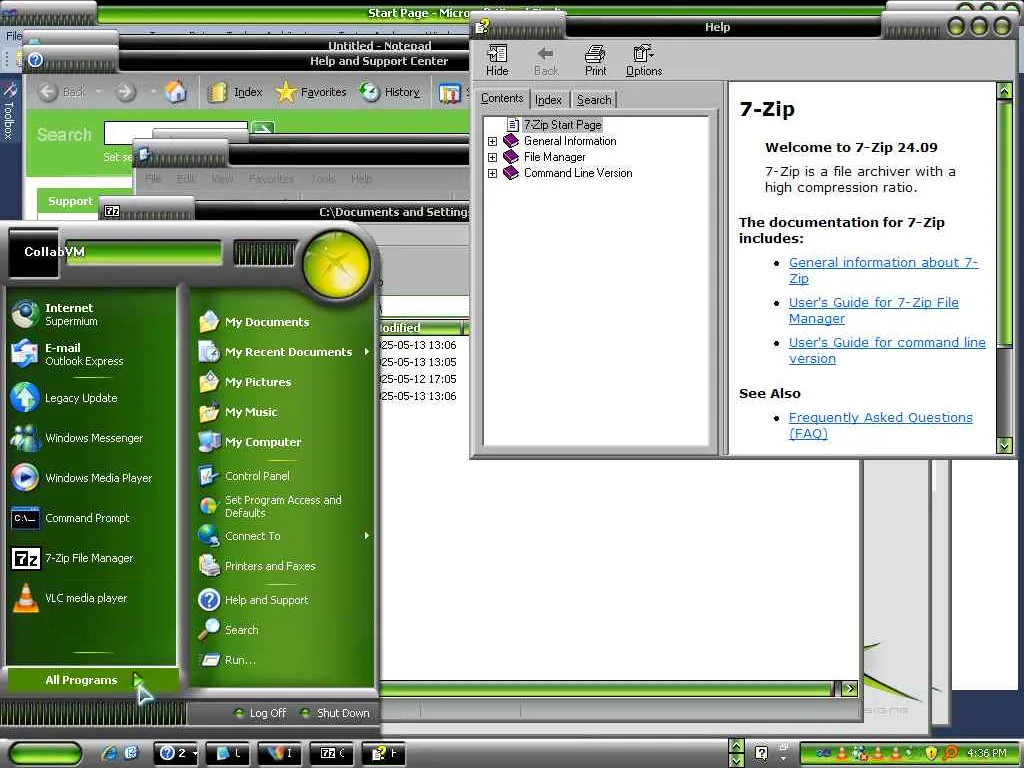The width and height of the screenshot is (1024, 768).
Task: Click the horizontal scroll right arrow in 7-Zip window
Action: click(849, 688)
